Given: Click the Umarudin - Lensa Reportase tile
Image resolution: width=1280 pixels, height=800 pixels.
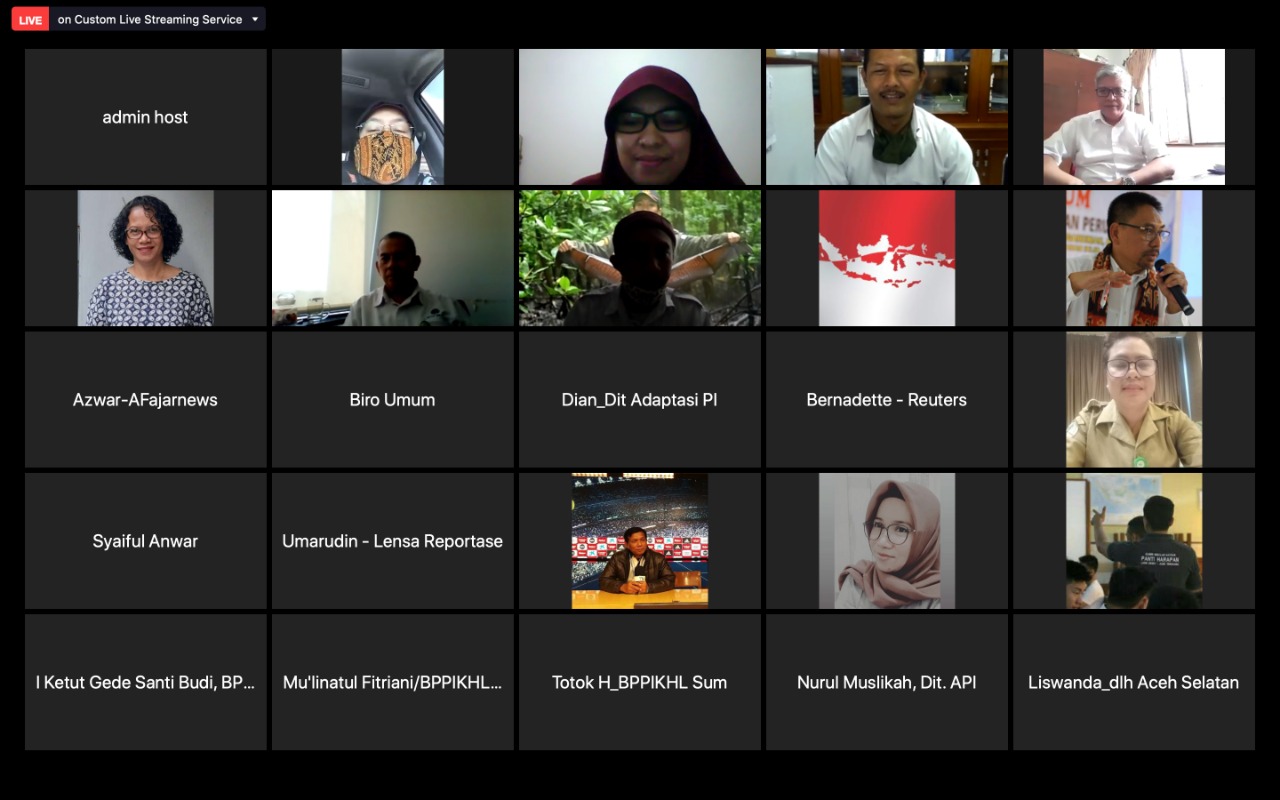Looking at the screenshot, I should pyautogui.click(x=392, y=541).
